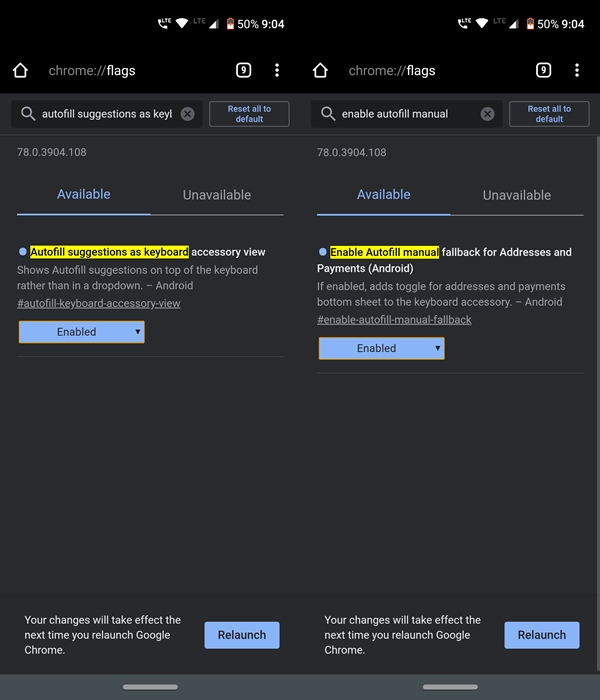600x700 pixels.
Task: Clear the 'autofill suggestions as keyl' search text
Action: tap(187, 114)
